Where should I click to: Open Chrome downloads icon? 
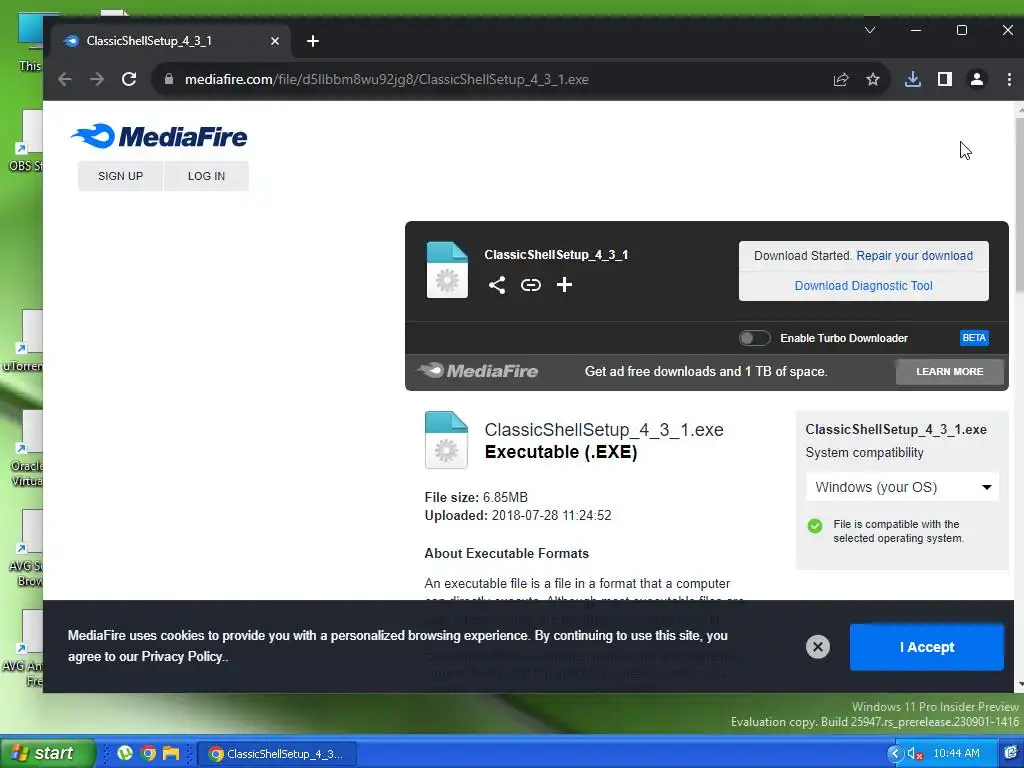point(913,80)
